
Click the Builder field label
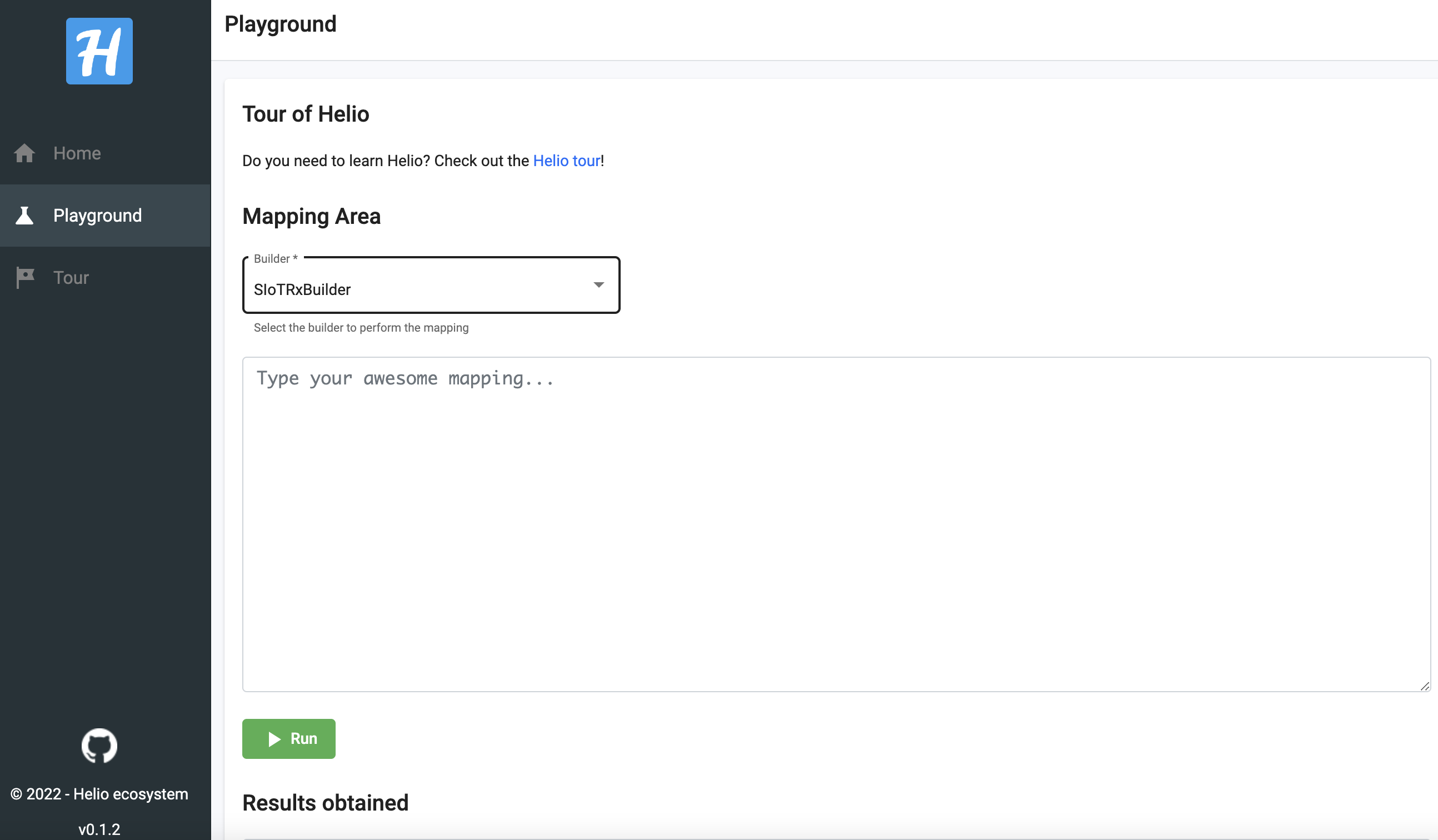(276, 259)
